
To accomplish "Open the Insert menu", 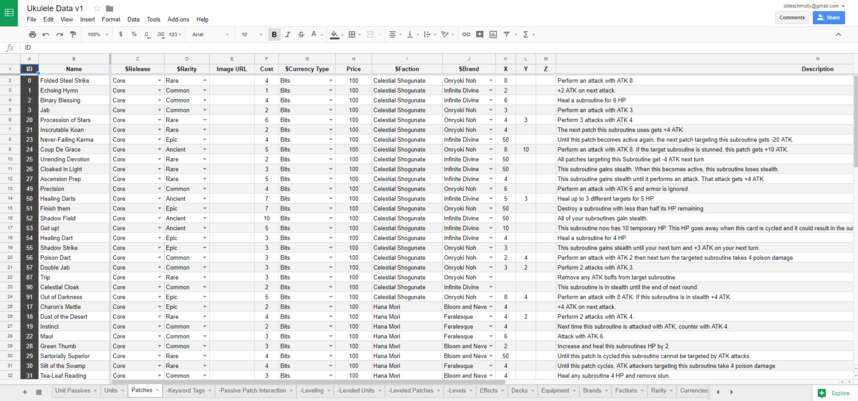I will click(87, 19).
